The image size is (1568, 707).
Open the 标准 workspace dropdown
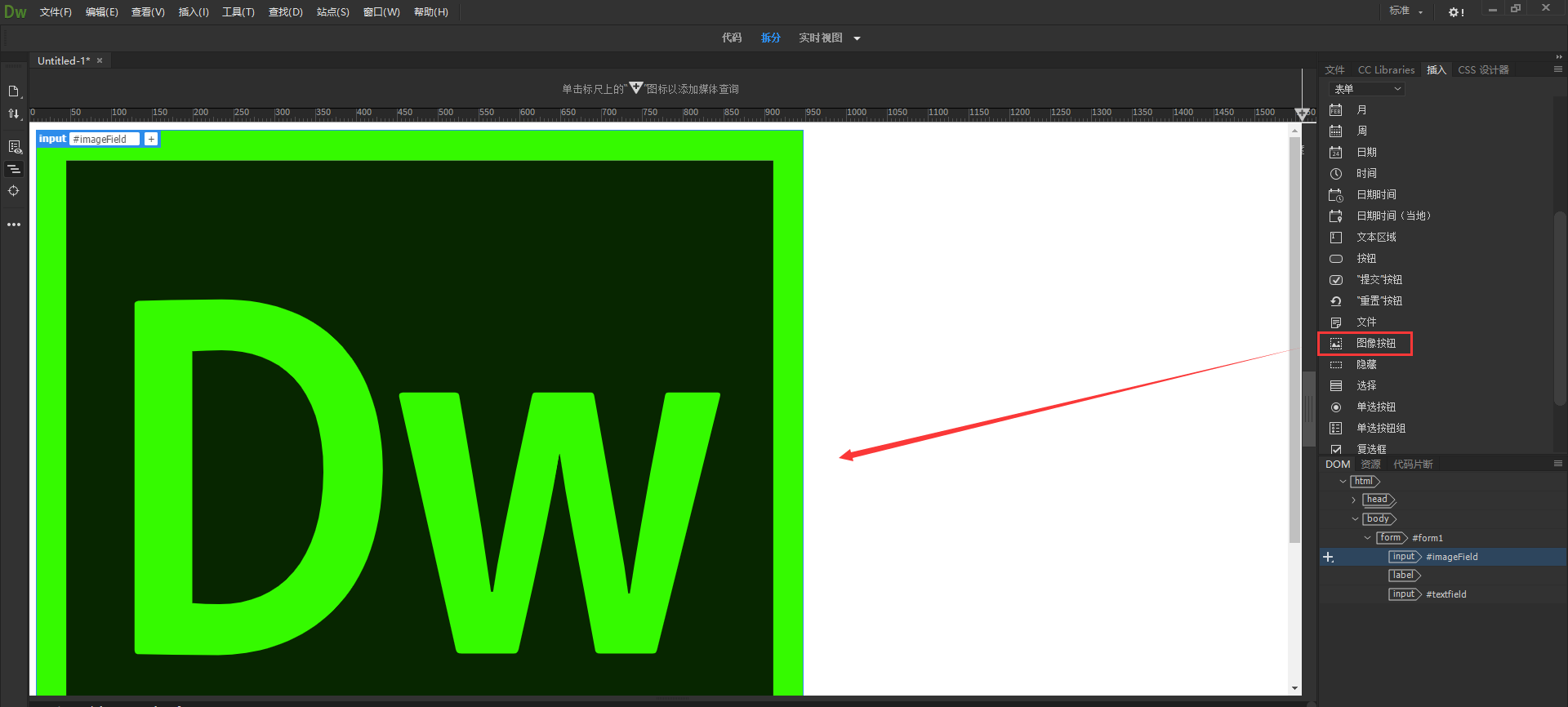(x=1406, y=11)
